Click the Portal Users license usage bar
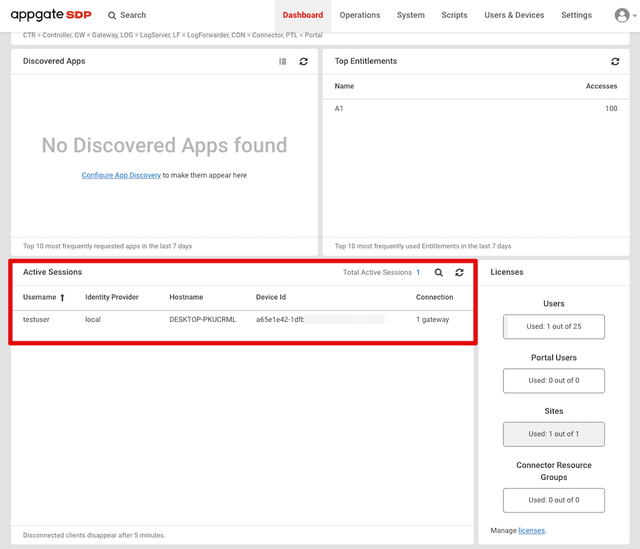Screen dimensions: 640x549 coord(554,381)
